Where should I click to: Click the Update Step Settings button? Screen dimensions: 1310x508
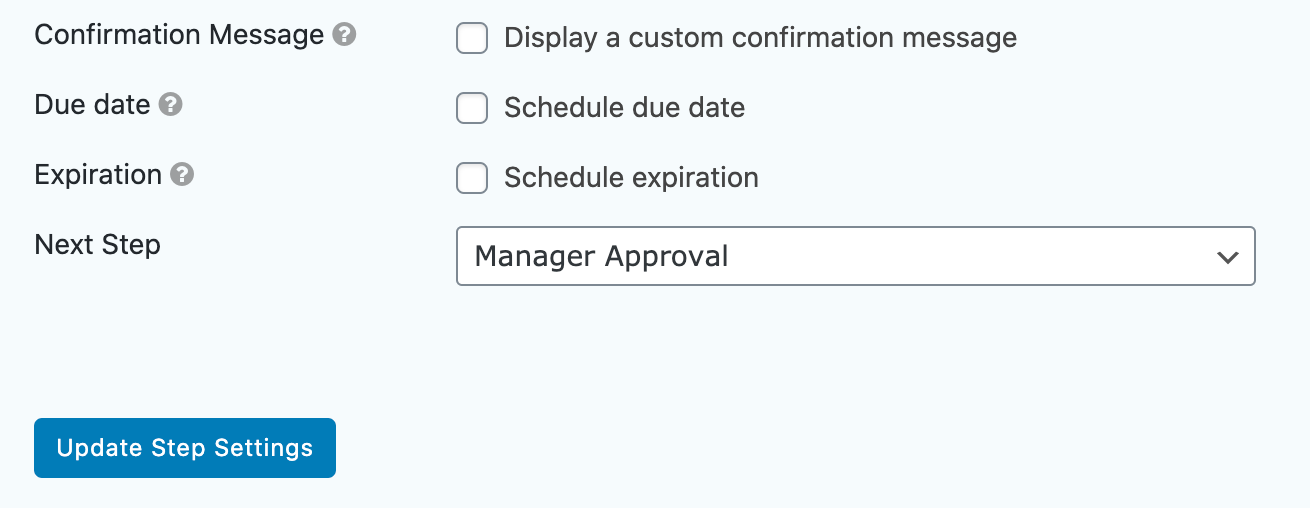[185, 448]
